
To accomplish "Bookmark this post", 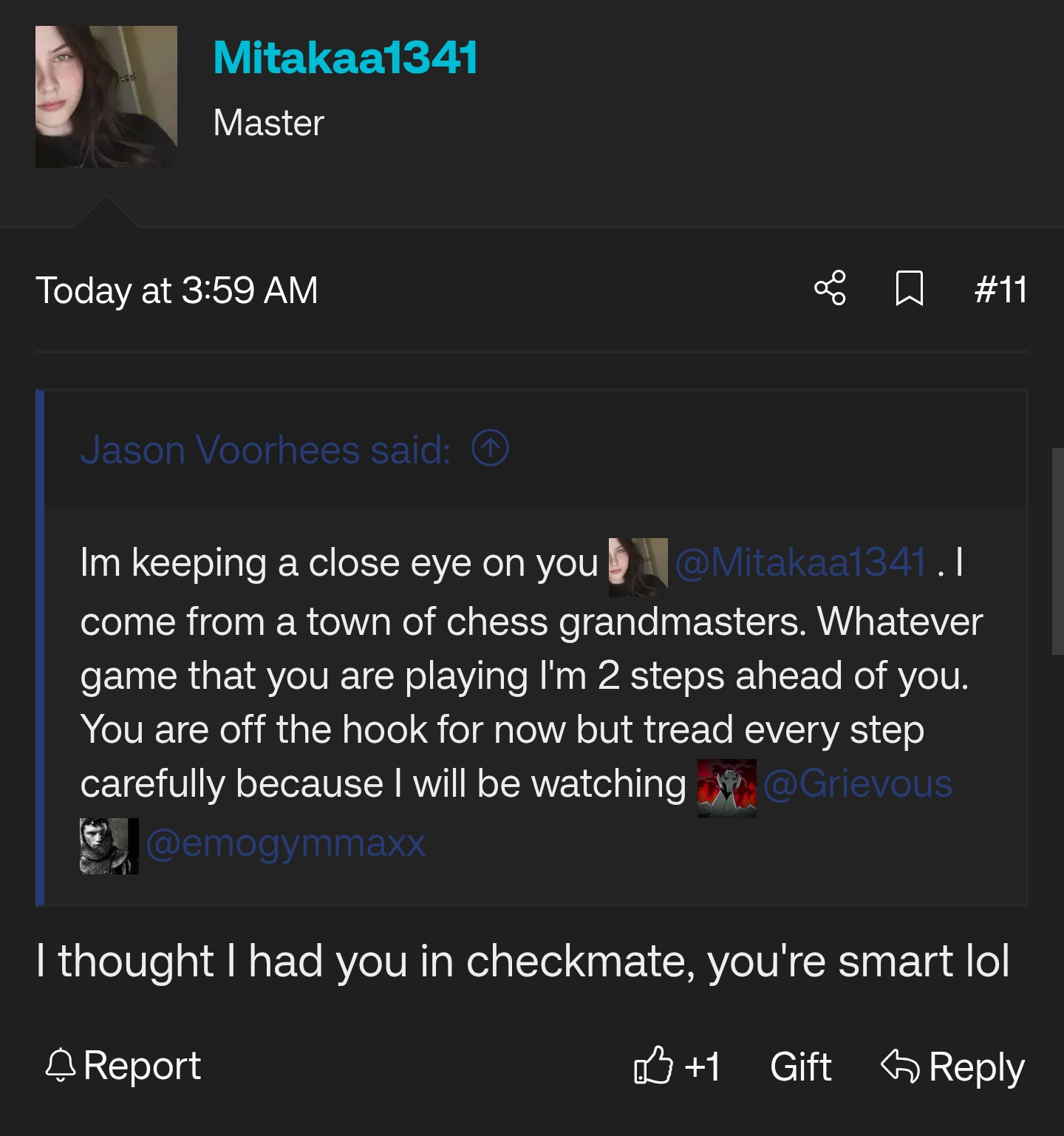I will (909, 288).
